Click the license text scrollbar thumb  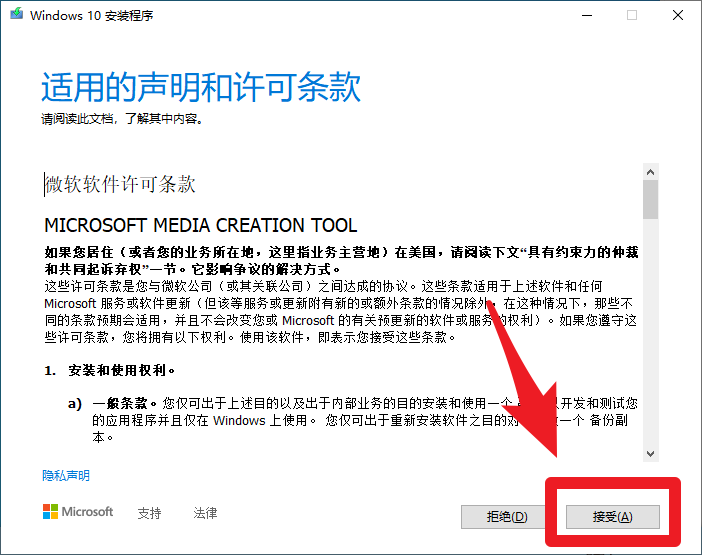point(651,200)
